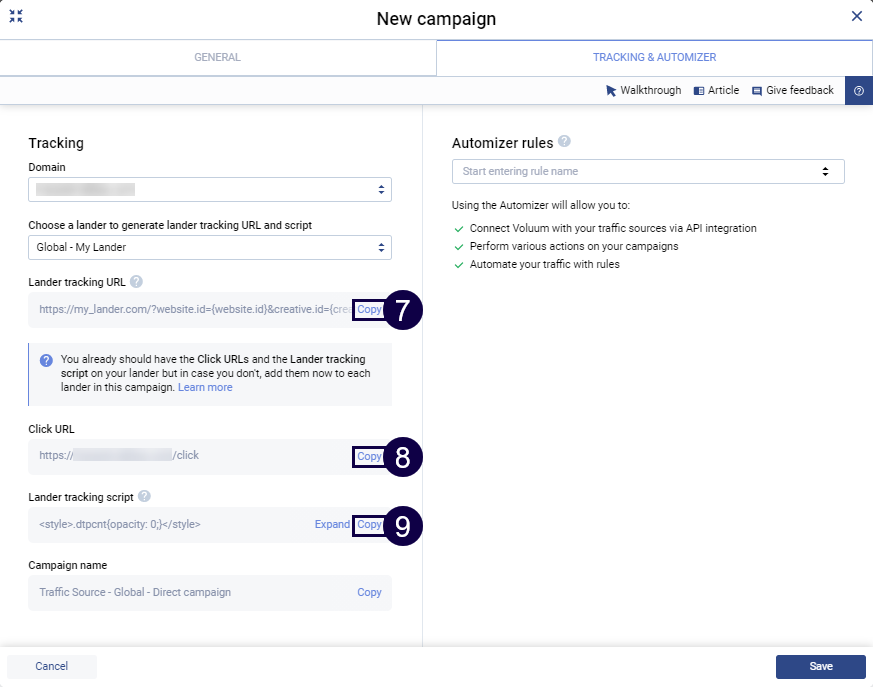Save the new campaign
This screenshot has width=873, height=687.
[x=820, y=666]
